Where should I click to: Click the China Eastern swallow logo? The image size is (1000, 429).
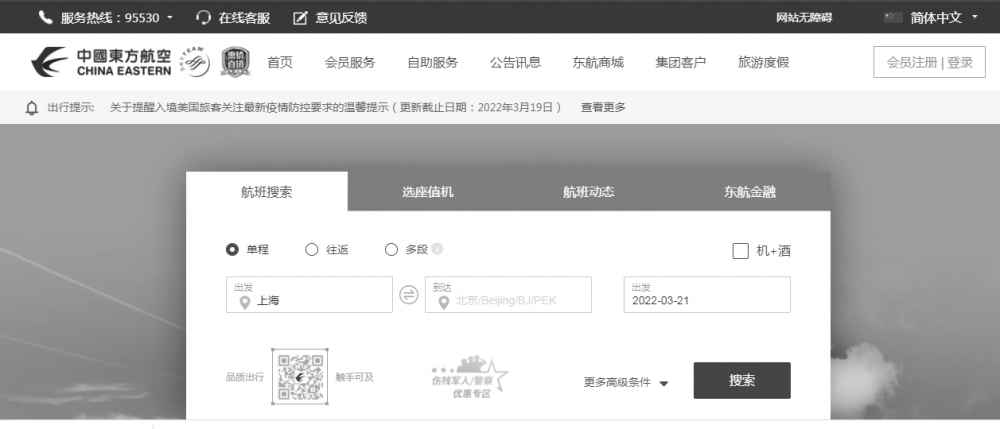click(x=49, y=62)
